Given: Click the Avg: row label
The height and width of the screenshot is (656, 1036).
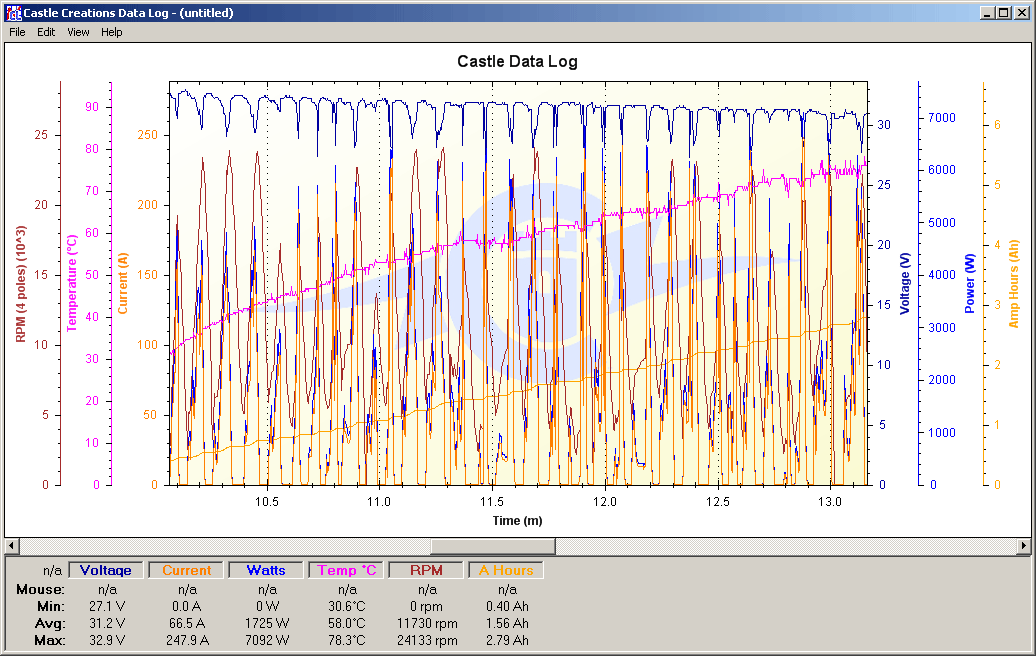Looking at the screenshot, I should (50, 623).
